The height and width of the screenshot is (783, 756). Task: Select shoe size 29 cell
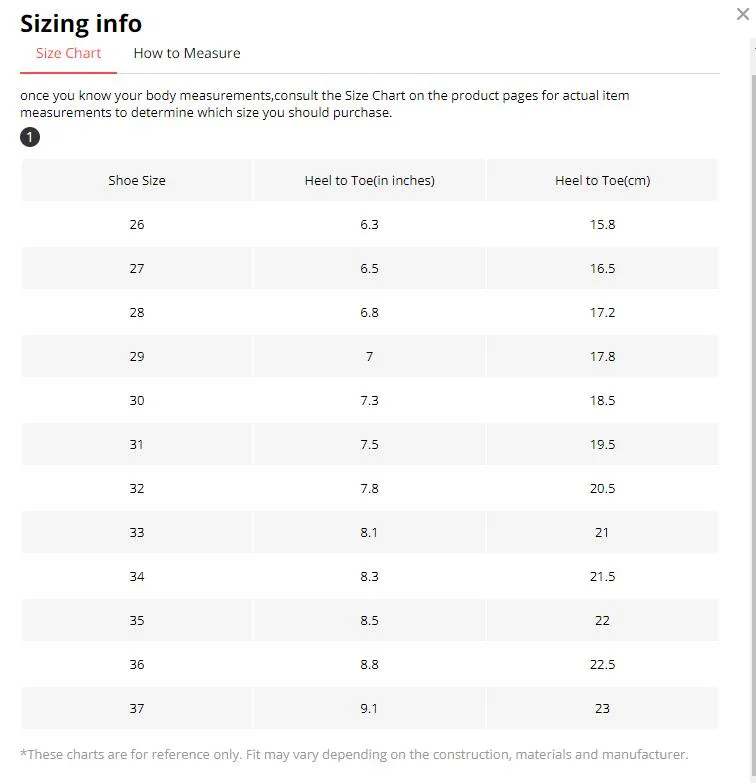(137, 357)
